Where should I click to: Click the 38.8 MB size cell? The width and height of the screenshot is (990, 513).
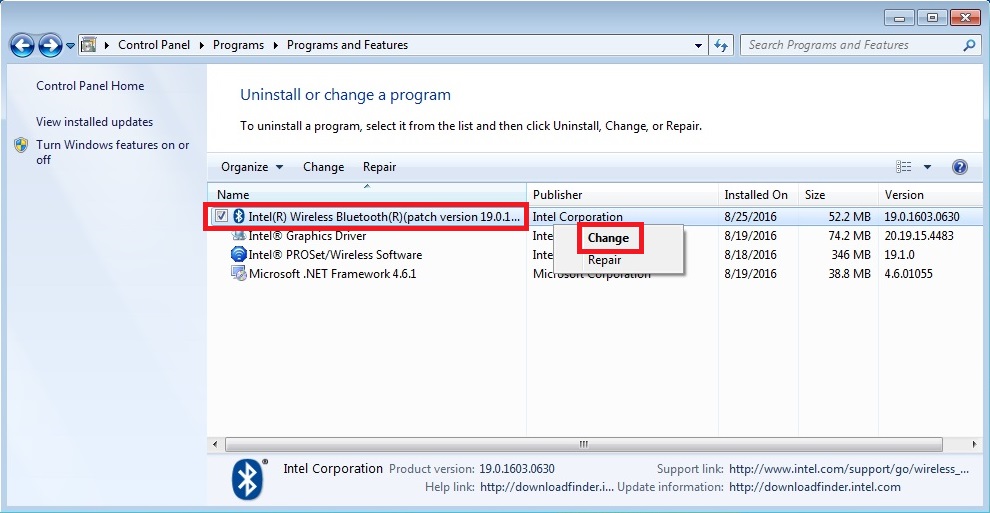pos(849,273)
